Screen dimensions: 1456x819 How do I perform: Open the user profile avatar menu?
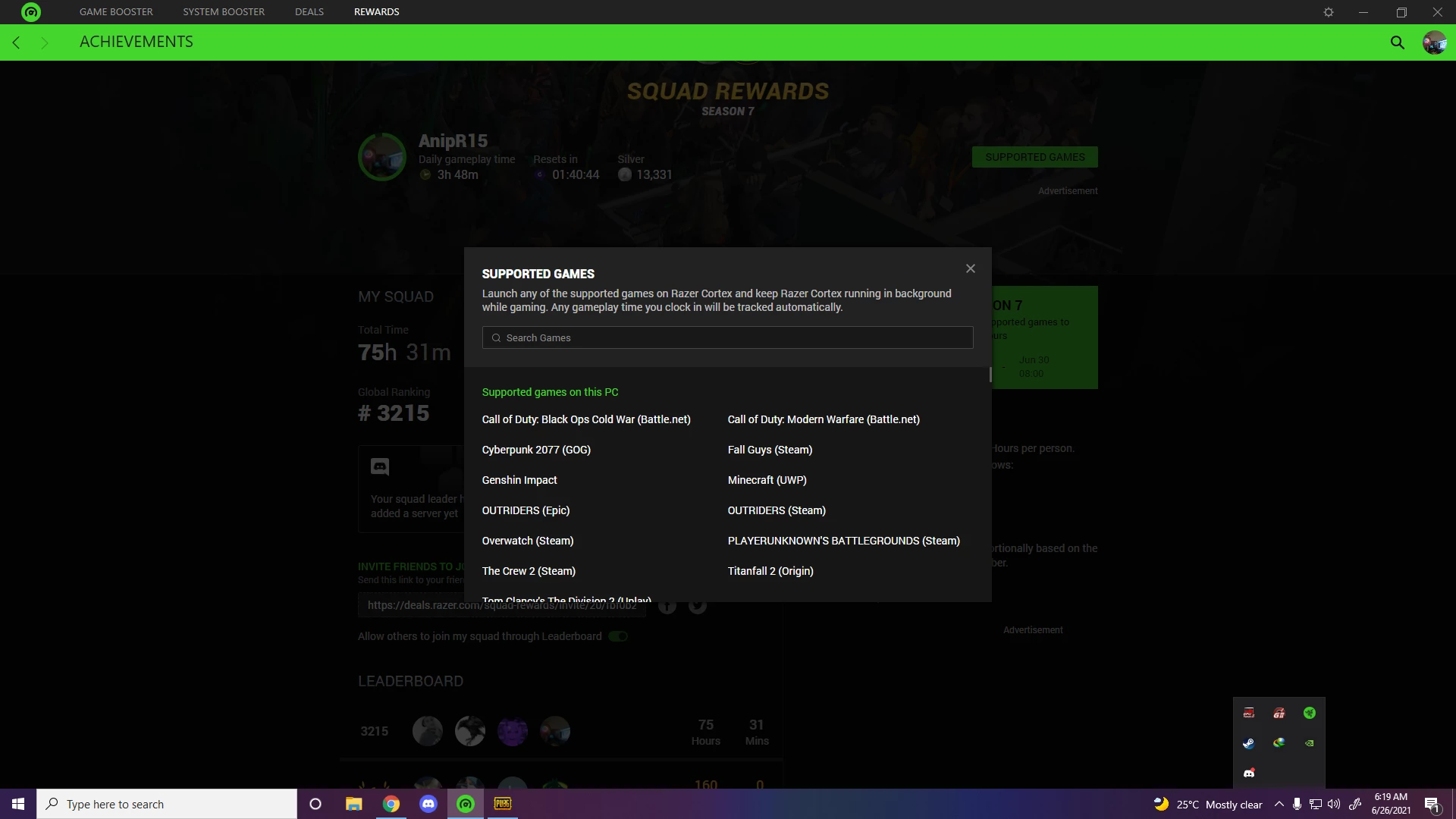[1434, 42]
